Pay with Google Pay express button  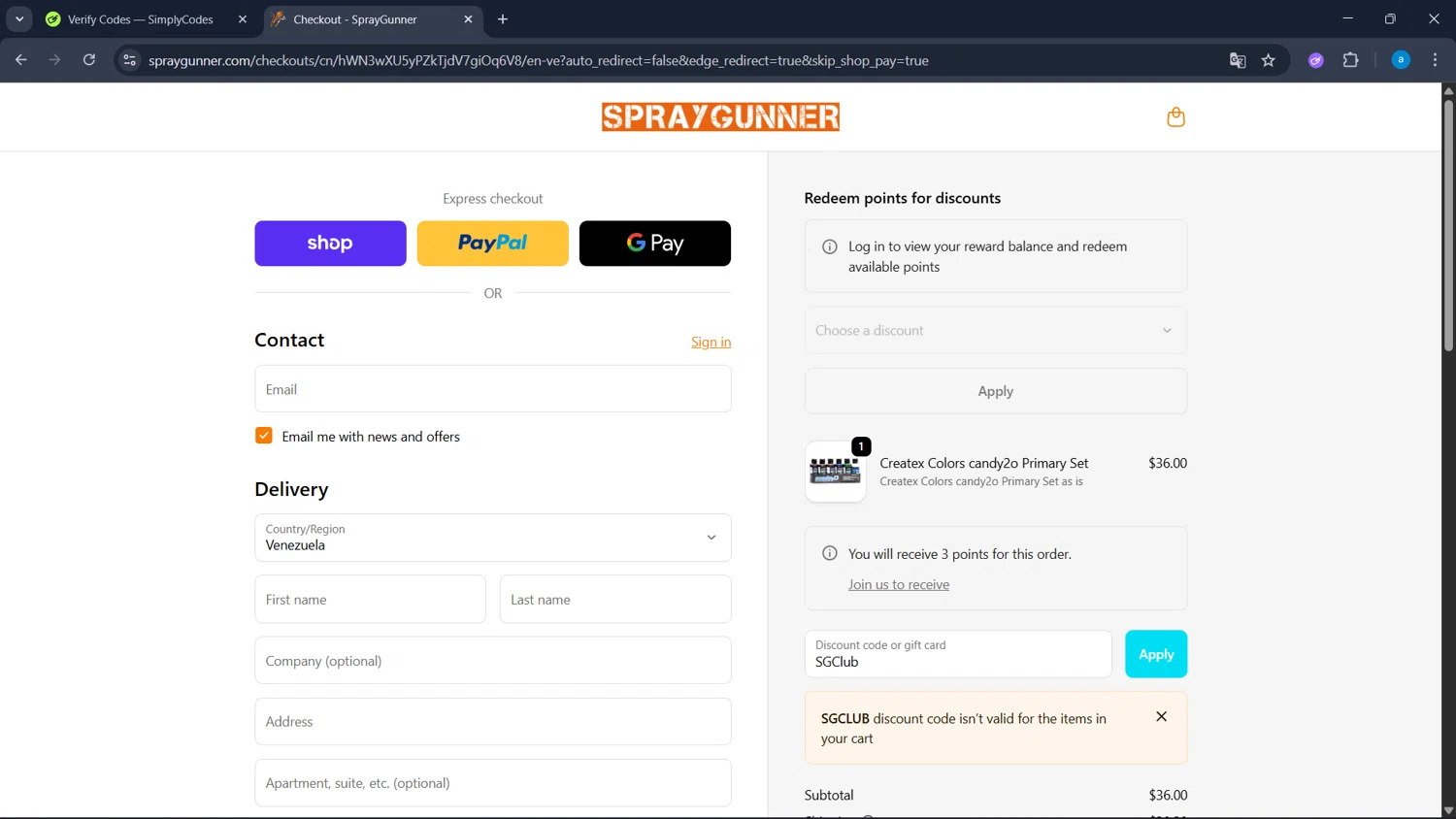pyautogui.click(x=655, y=244)
